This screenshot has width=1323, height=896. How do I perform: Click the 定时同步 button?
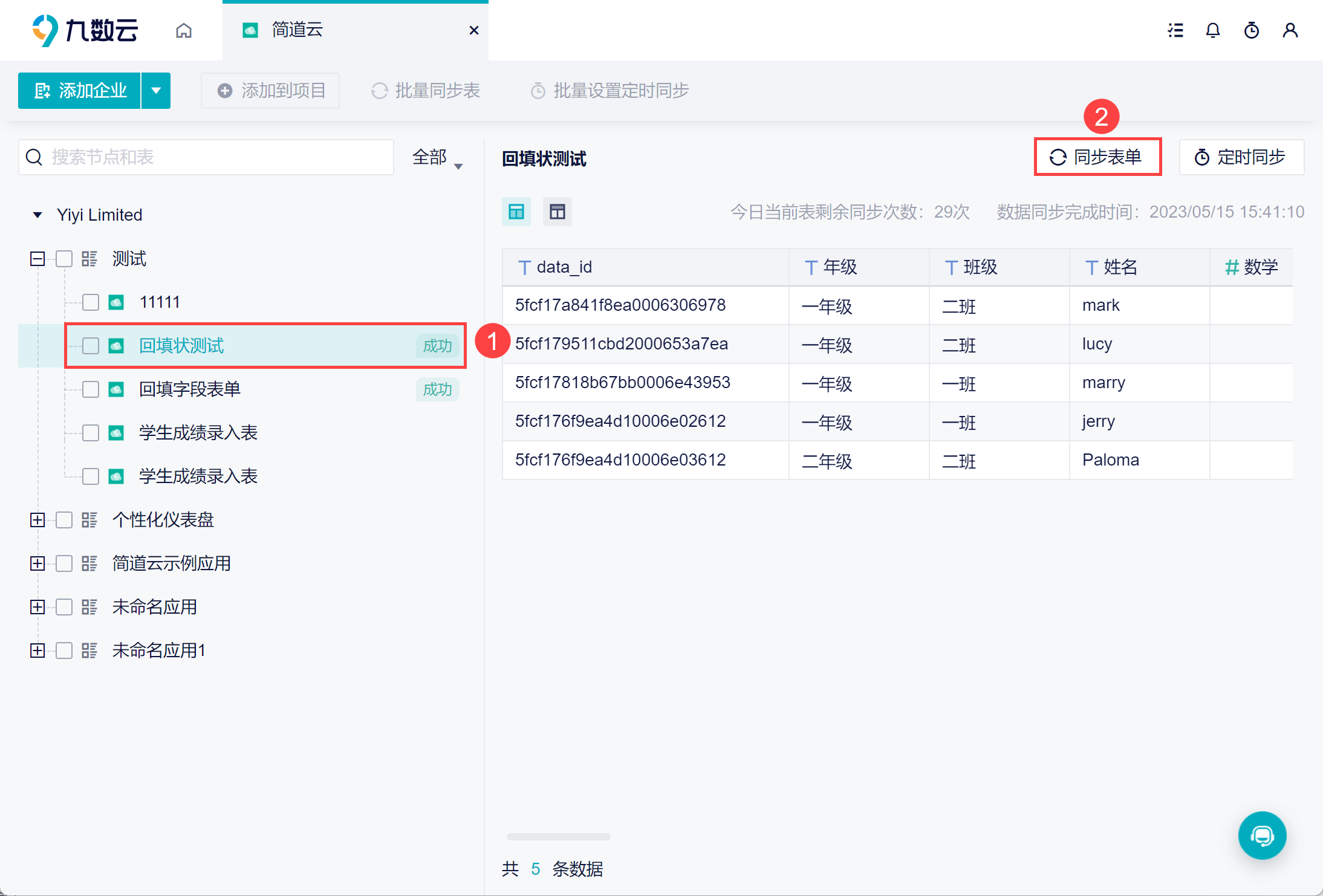point(1241,157)
